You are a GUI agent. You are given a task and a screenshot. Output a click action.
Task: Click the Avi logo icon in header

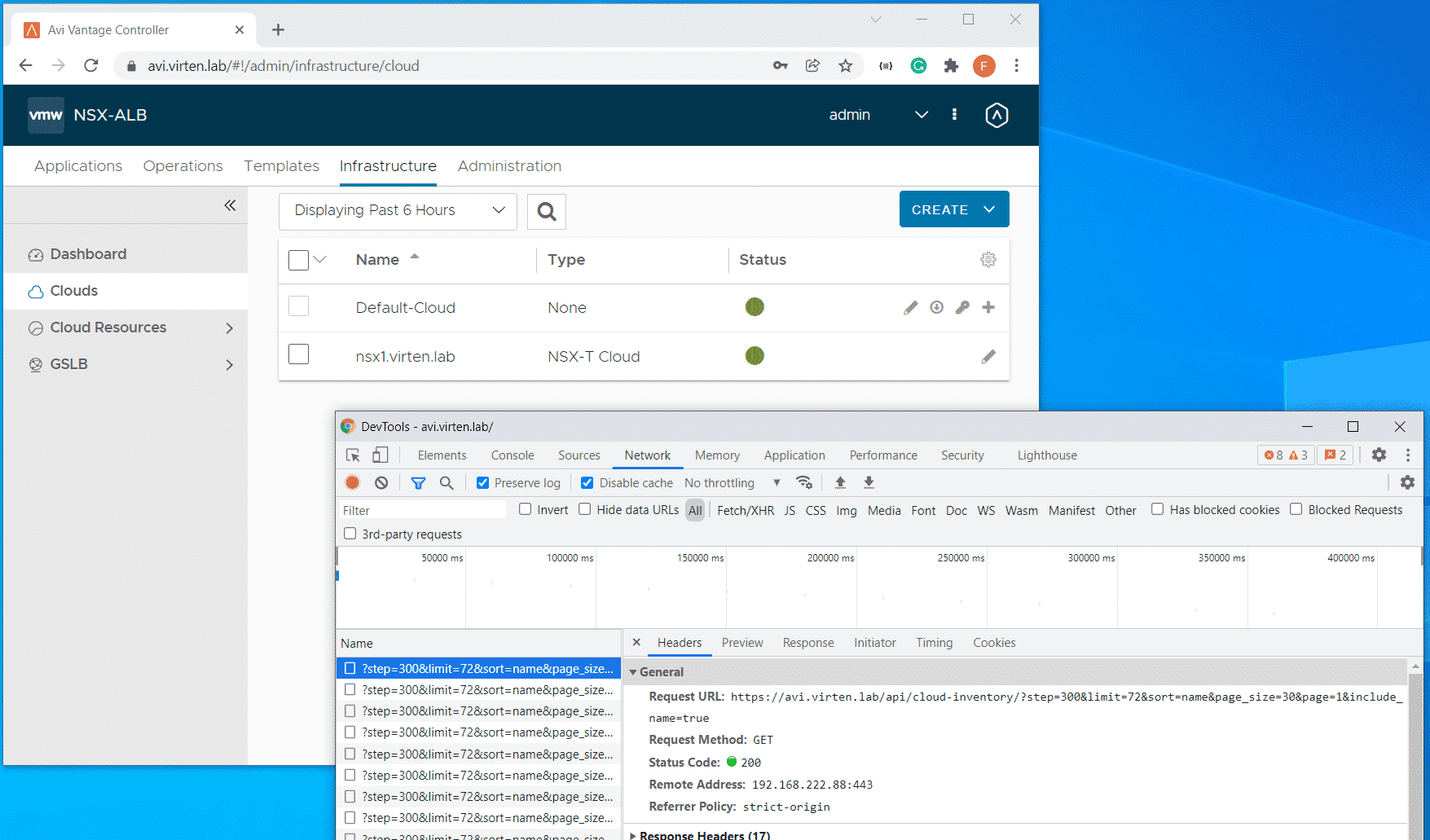(997, 115)
